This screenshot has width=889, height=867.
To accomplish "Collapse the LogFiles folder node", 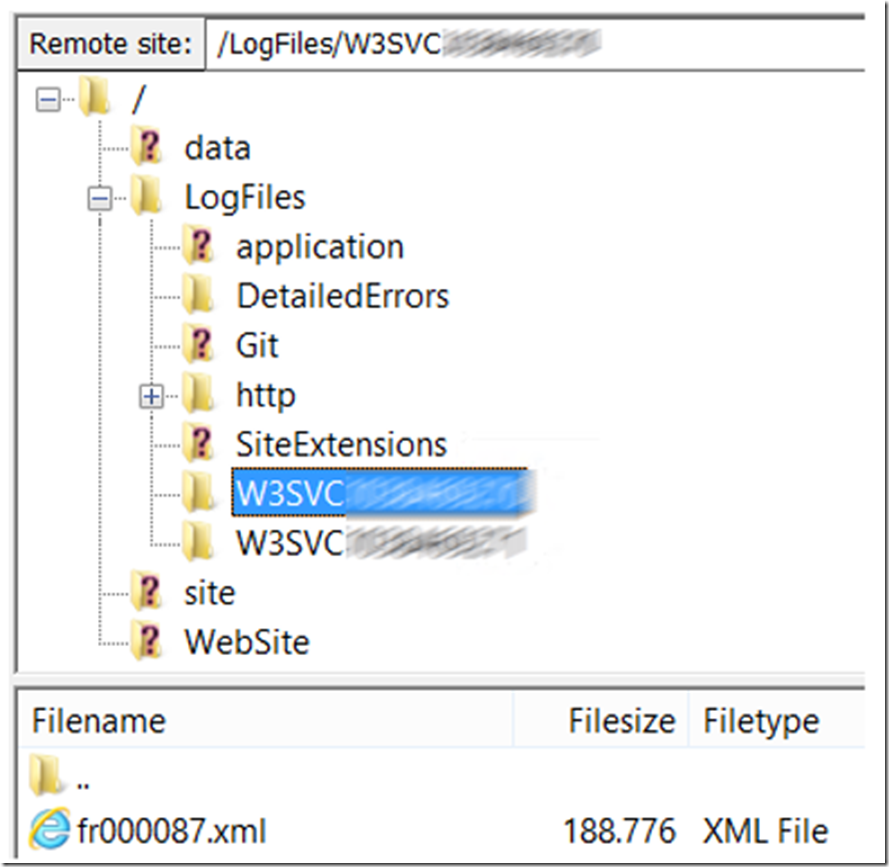I will pyautogui.click(x=100, y=199).
